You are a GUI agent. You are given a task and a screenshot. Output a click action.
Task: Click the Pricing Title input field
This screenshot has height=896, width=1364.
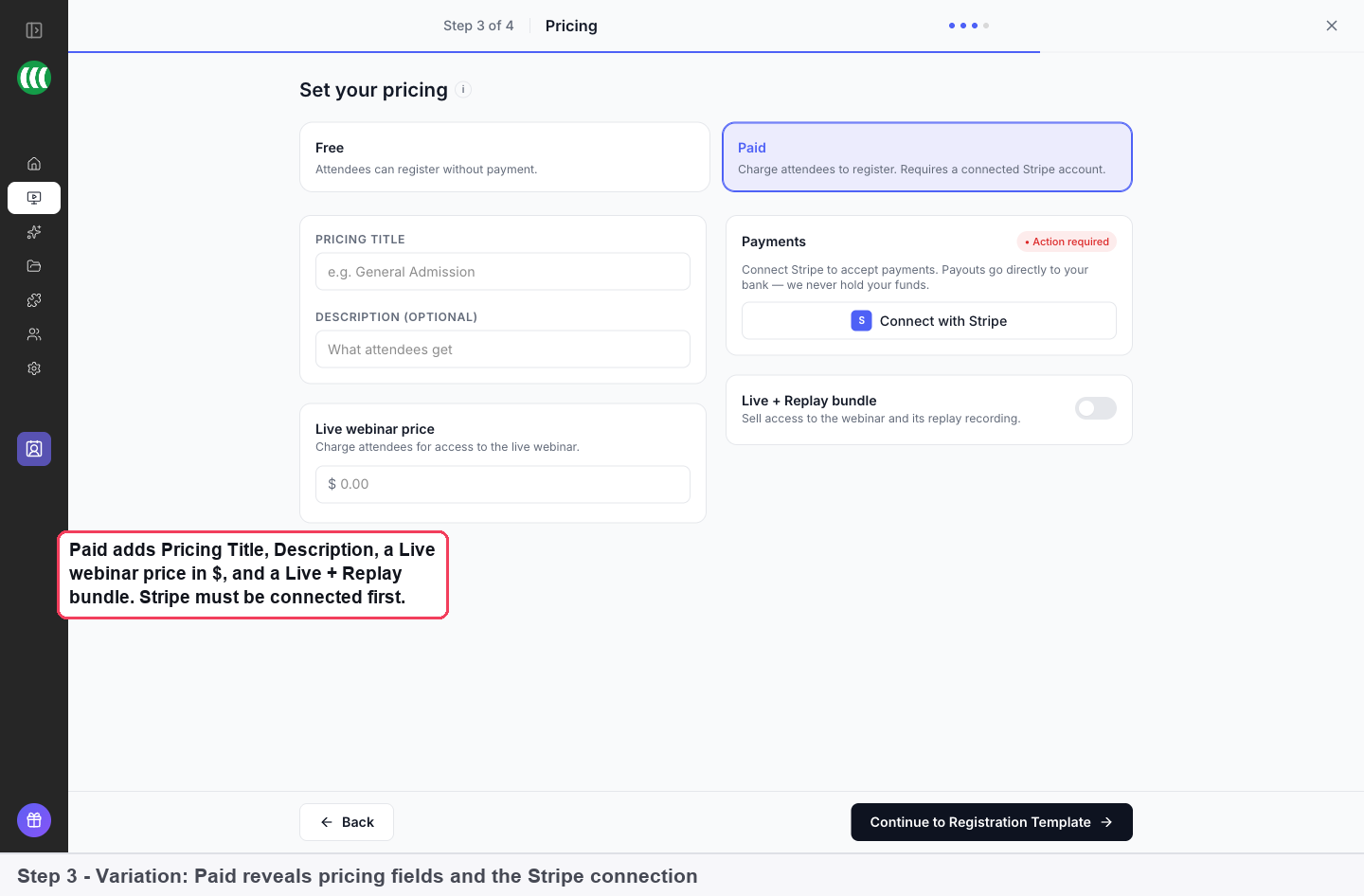click(503, 272)
